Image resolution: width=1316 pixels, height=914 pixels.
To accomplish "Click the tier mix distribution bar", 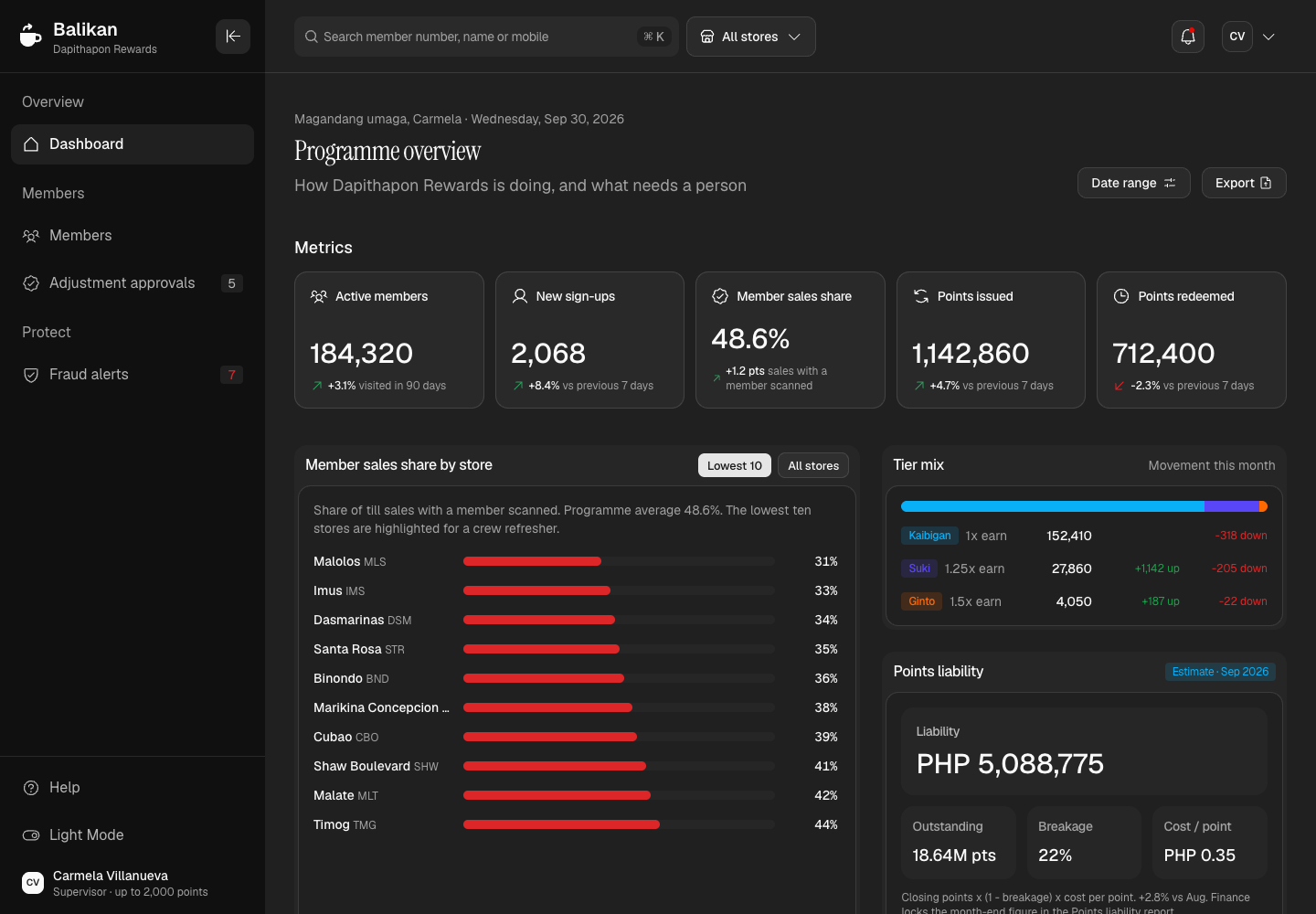I will point(1084,506).
